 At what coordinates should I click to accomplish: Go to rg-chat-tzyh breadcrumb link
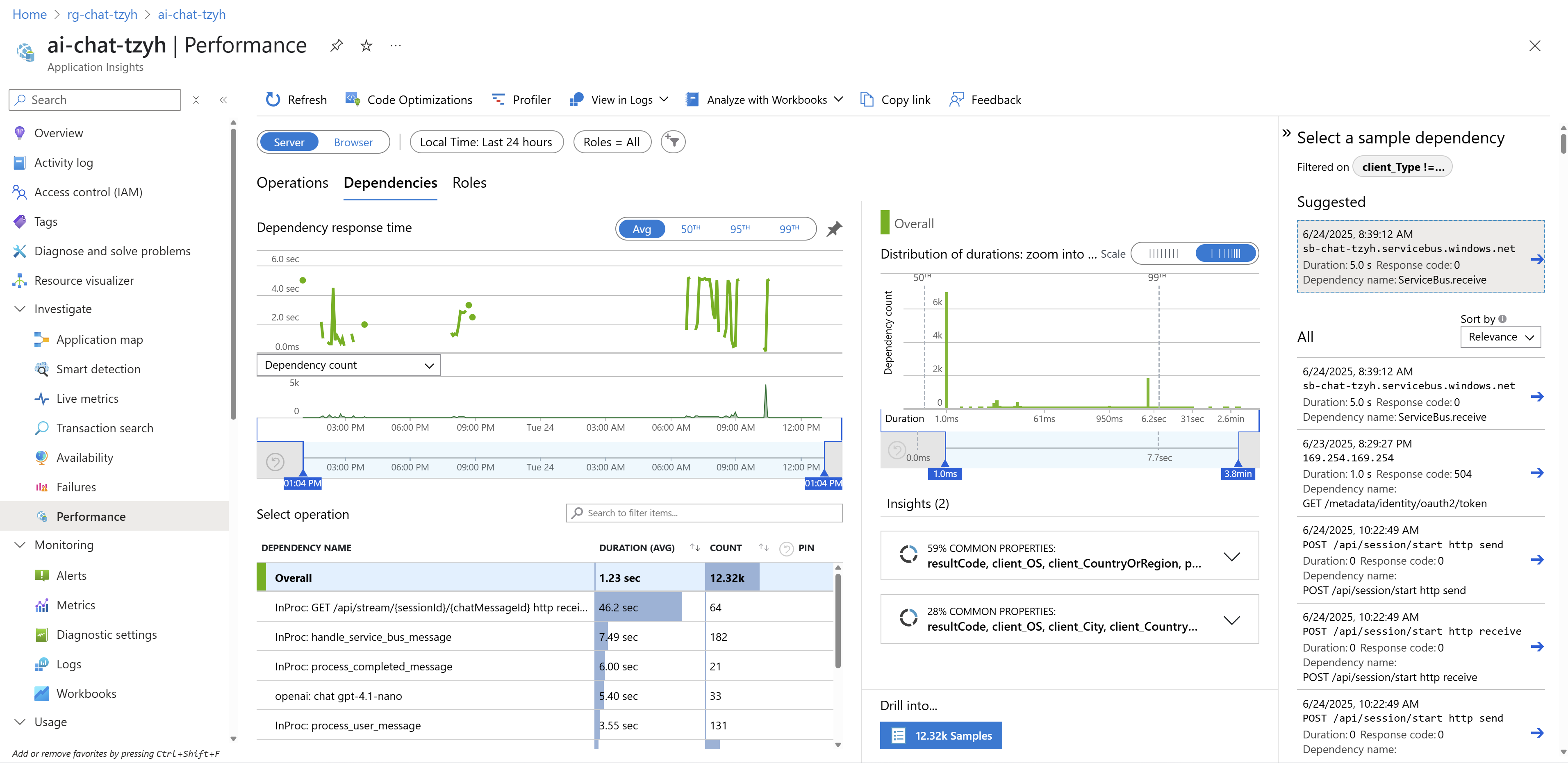click(102, 14)
